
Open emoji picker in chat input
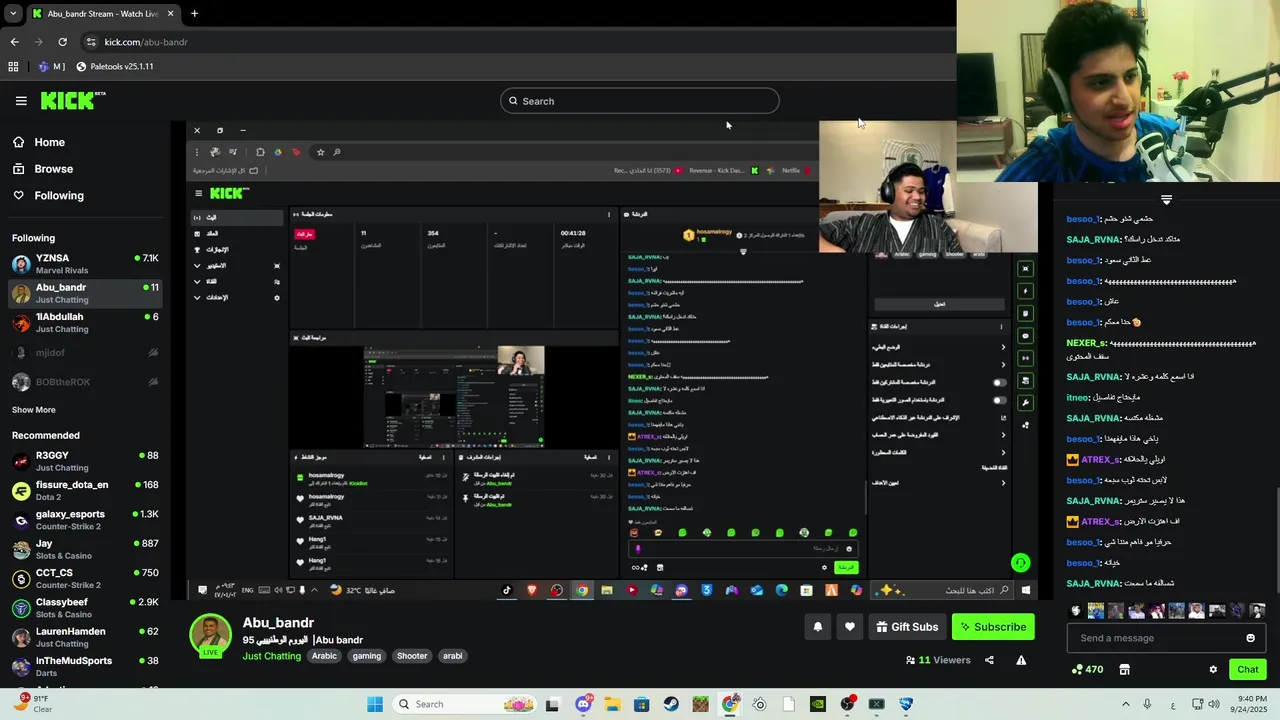pos(1250,638)
